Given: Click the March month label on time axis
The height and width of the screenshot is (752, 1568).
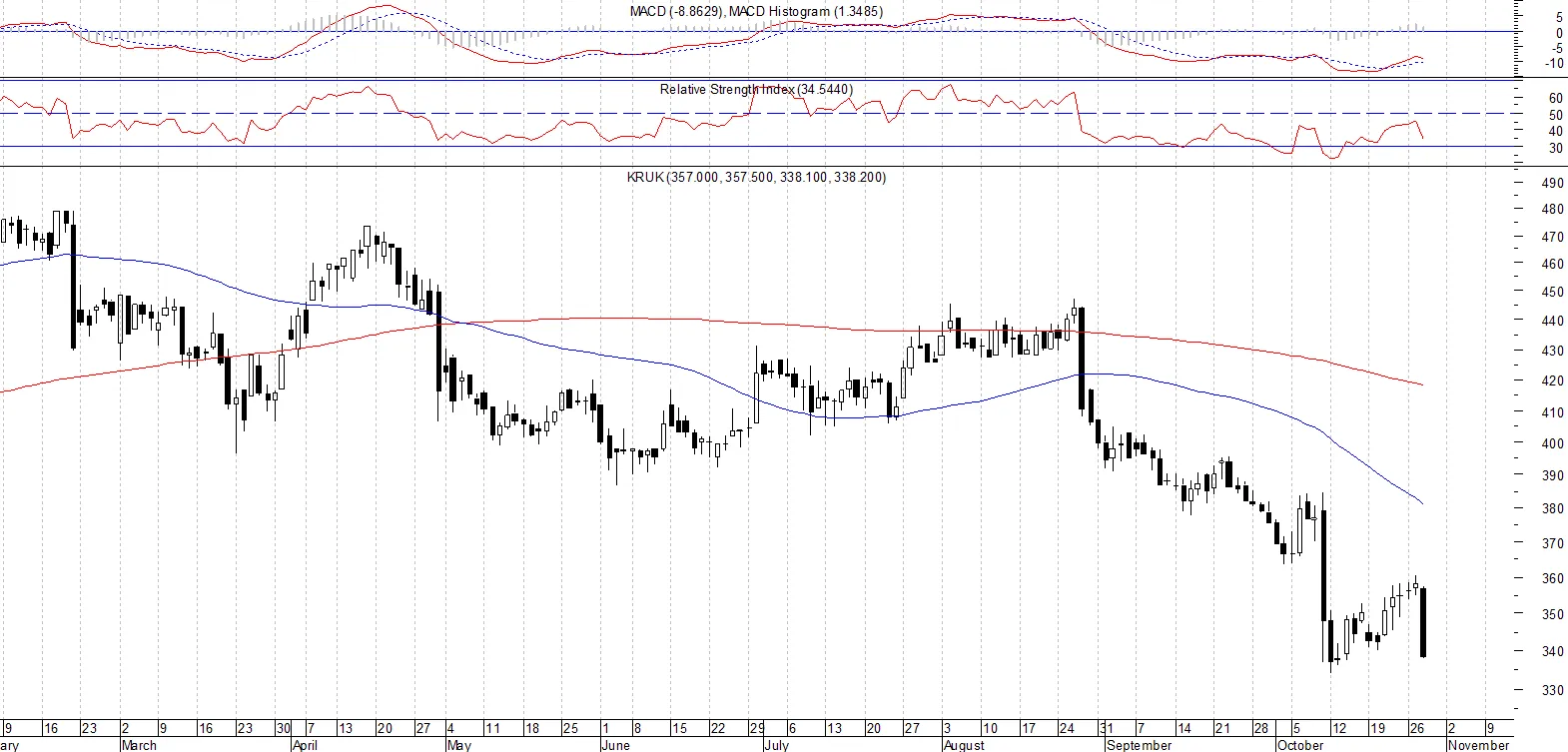Looking at the screenshot, I should pyautogui.click(x=139, y=745).
